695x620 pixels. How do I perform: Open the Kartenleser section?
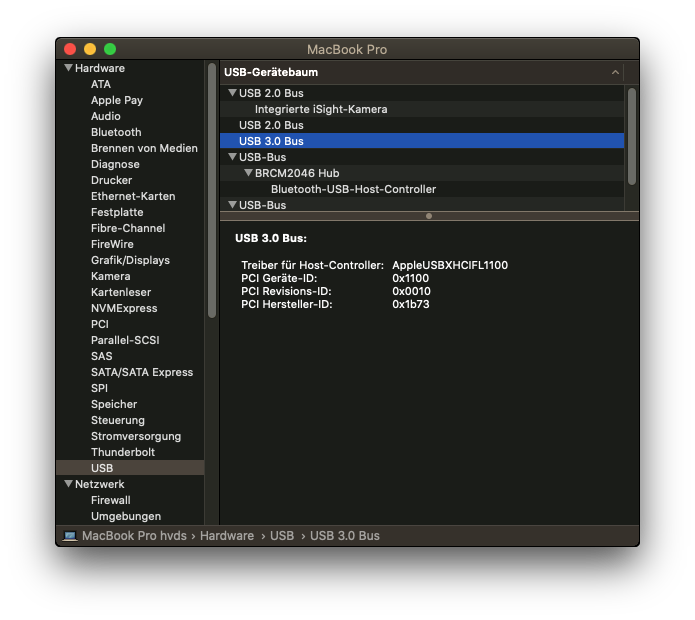coord(121,292)
